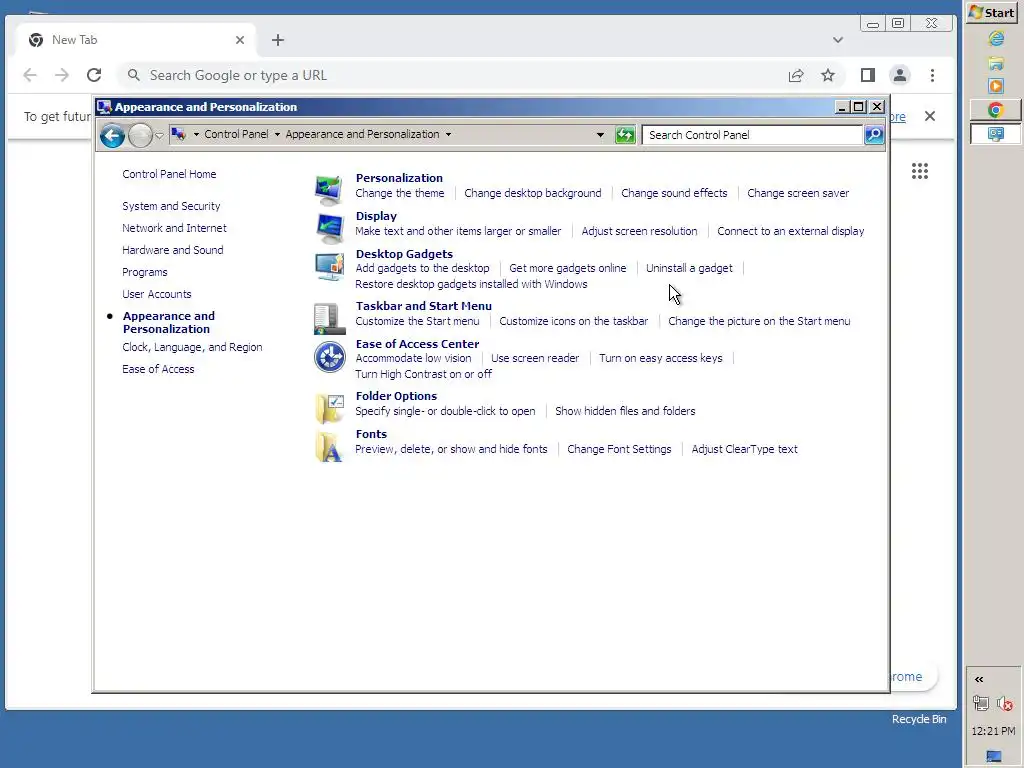1024x768 pixels.
Task: Open Network and Internet category
Action: pyautogui.click(x=174, y=228)
